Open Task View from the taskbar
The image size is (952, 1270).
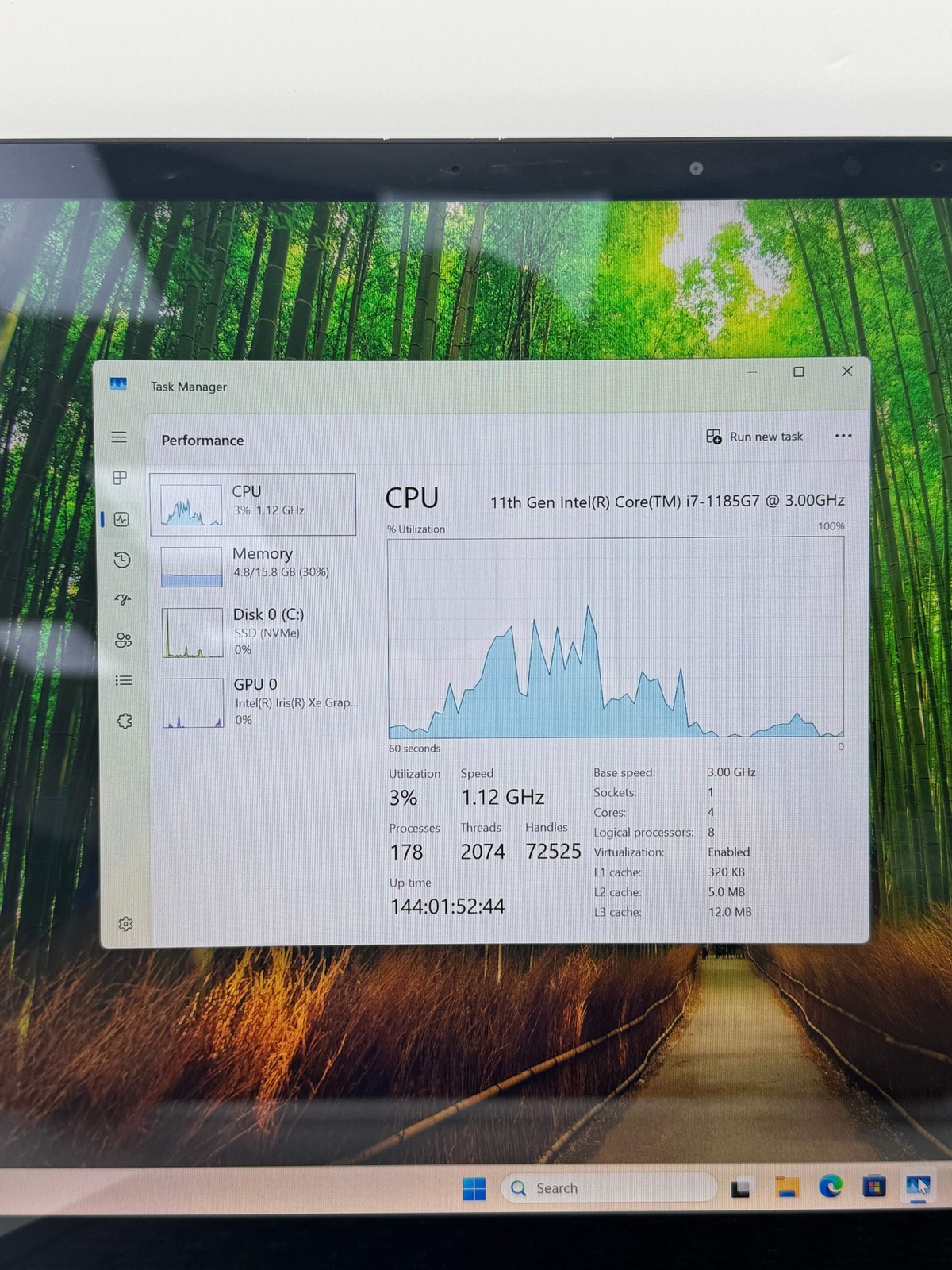(x=740, y=1188)
